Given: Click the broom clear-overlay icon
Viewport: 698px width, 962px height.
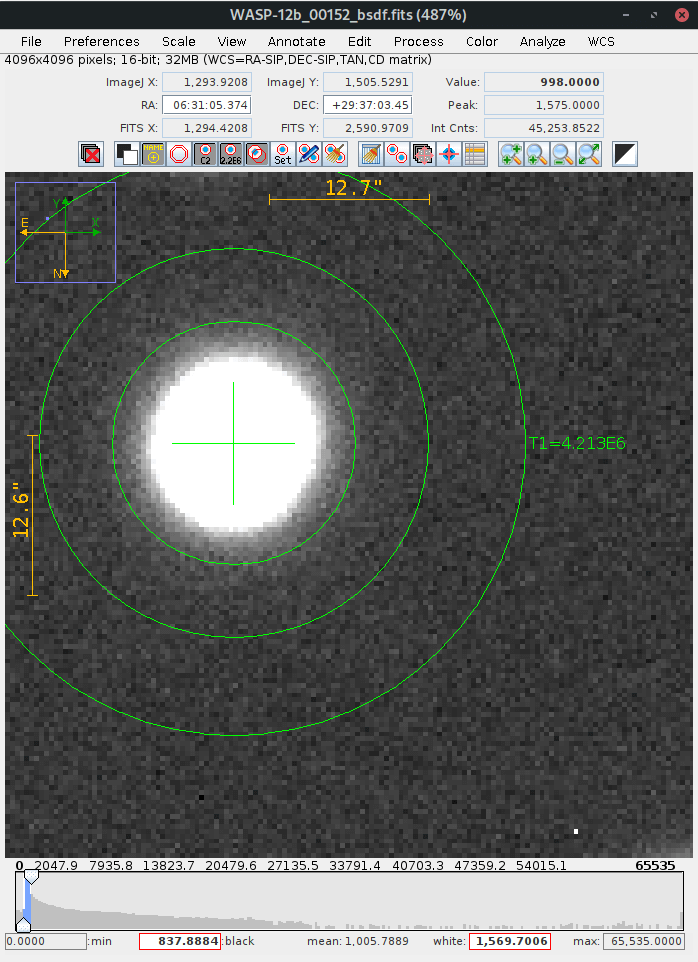Looking at the screenshot, I should pos(370,153).
